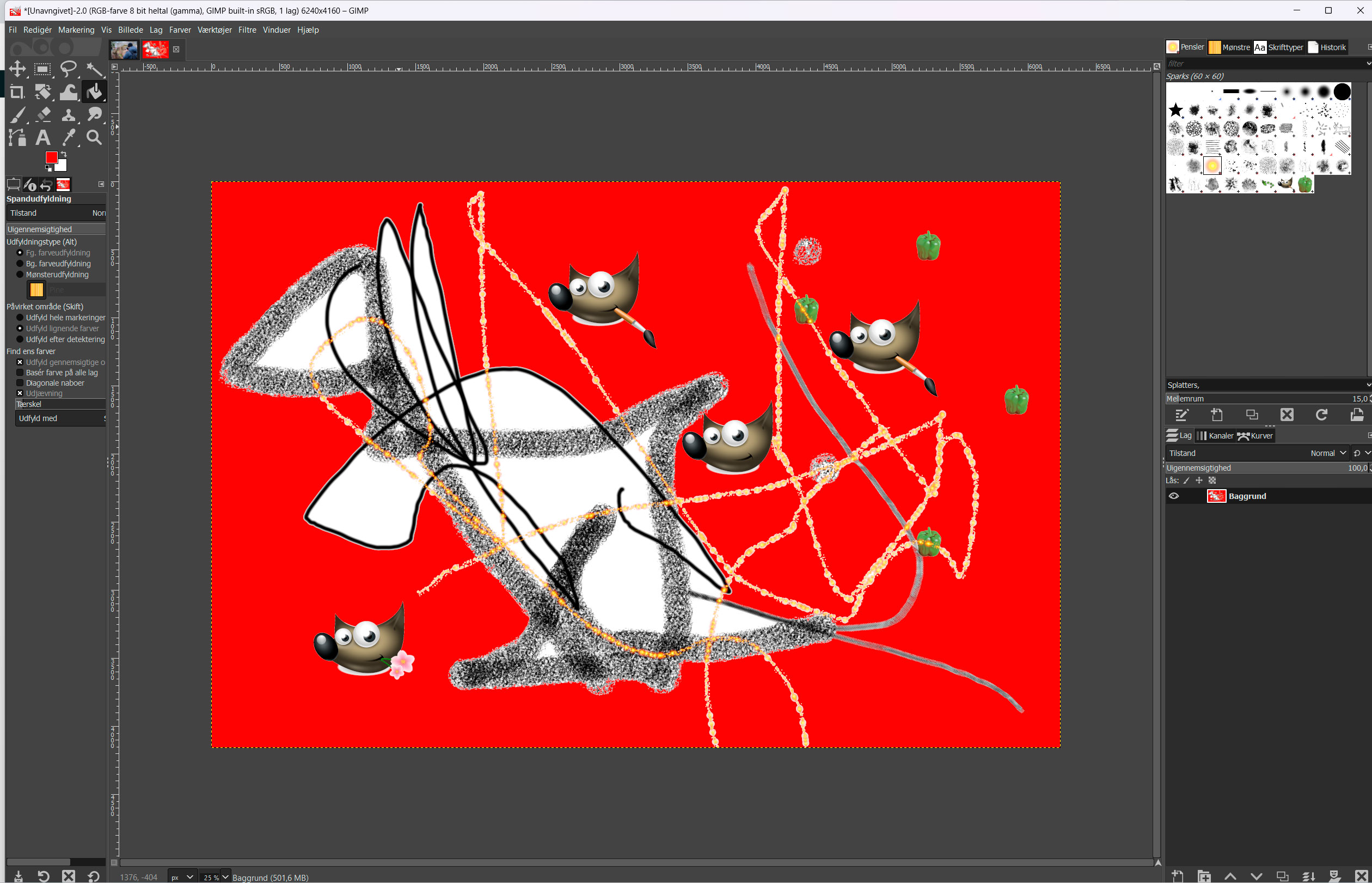Open the Filtre menu
This screenshot has height=883, width=1372.
(247, 30)
